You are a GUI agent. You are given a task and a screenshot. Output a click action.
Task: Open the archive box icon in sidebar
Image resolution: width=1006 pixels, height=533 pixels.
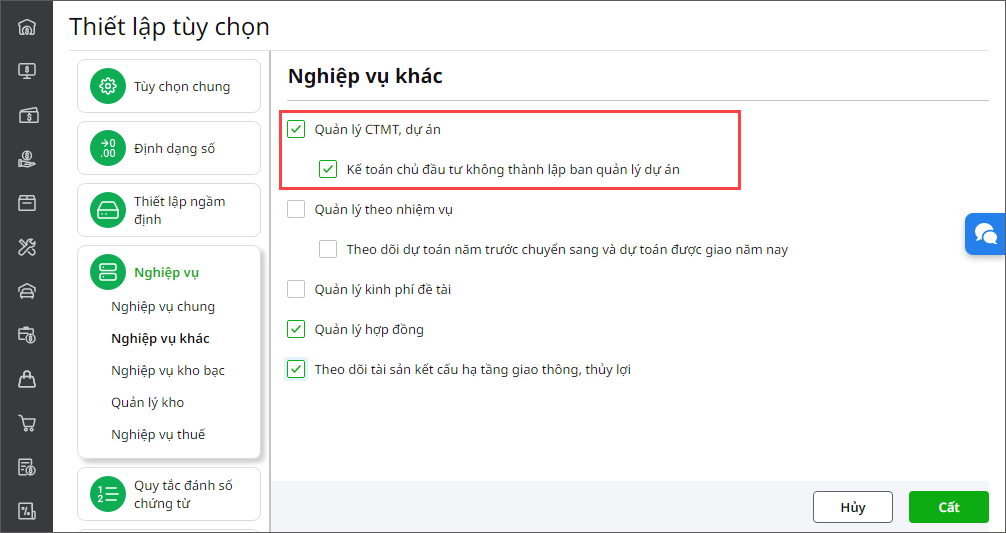[26, 203]
